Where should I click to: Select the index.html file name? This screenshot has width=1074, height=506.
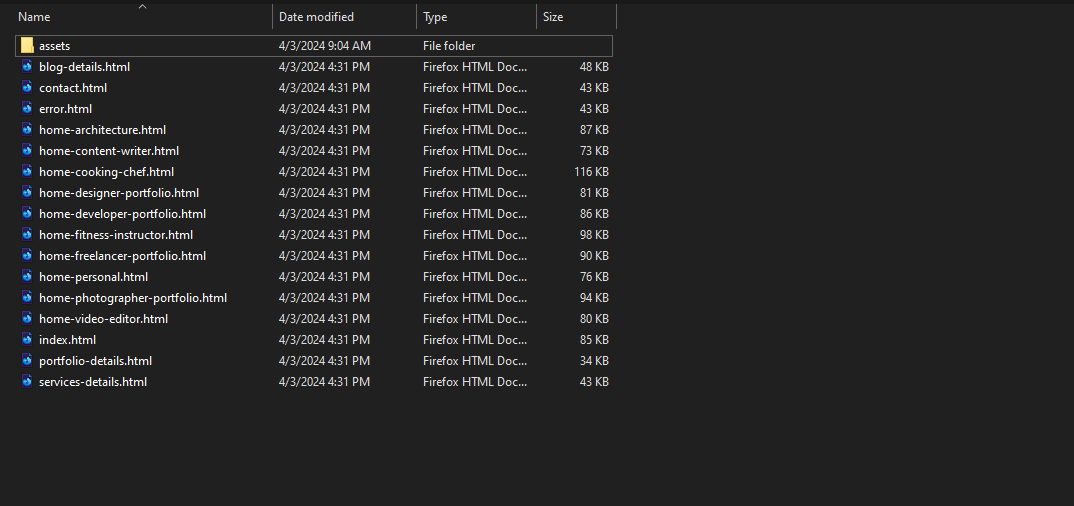pyautogui.click(x=67, y=340)
